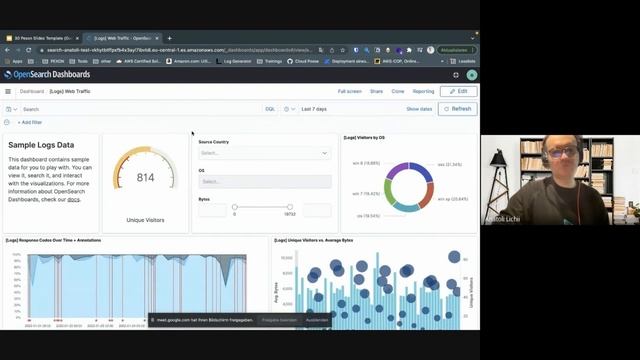Toggle the DQL query language switcher
Screen dimensions: 640x360
click(270, 109)
